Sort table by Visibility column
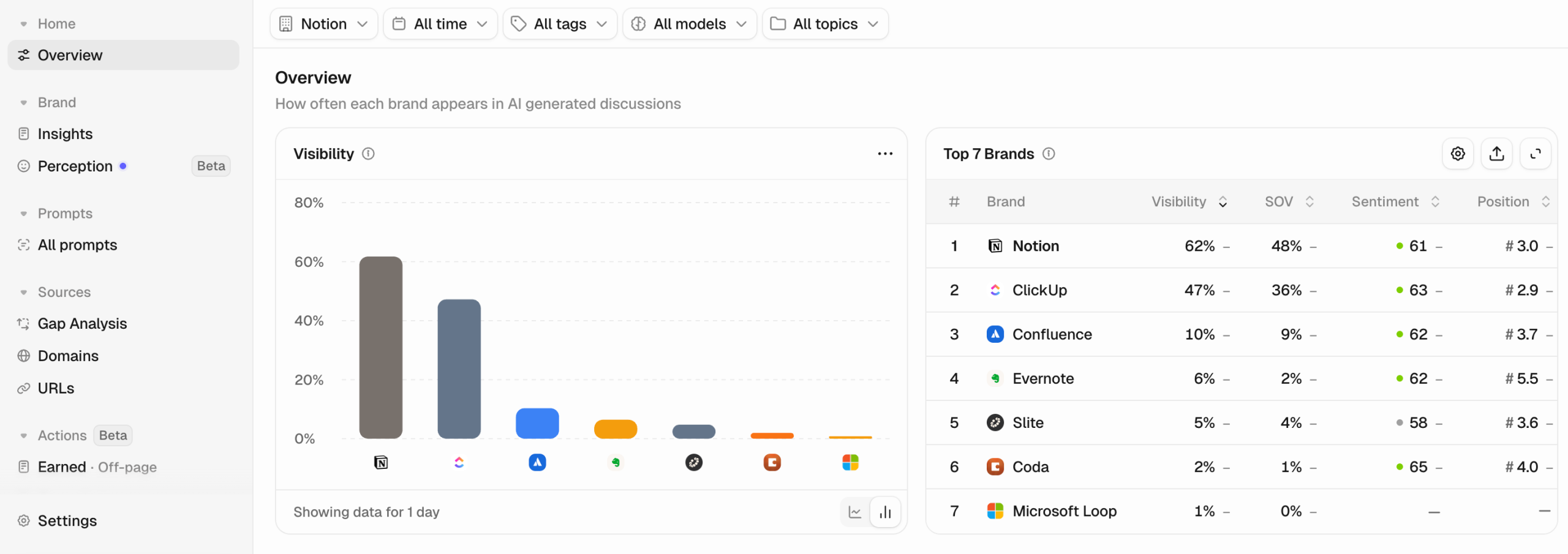The width and height of the screenshot is (1568, 554). tap(1189, 201)
